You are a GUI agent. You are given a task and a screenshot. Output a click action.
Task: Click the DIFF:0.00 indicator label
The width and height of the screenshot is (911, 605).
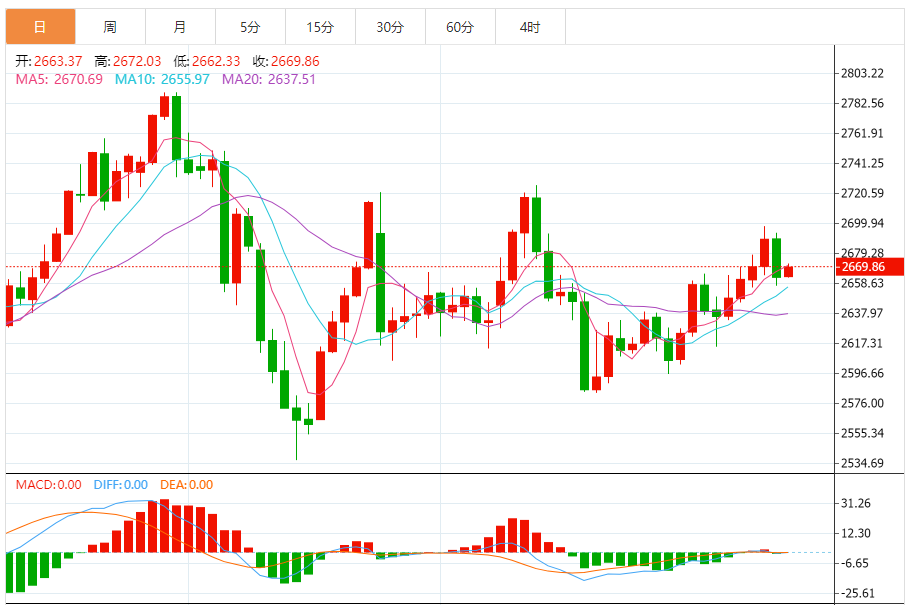[121, 485]
